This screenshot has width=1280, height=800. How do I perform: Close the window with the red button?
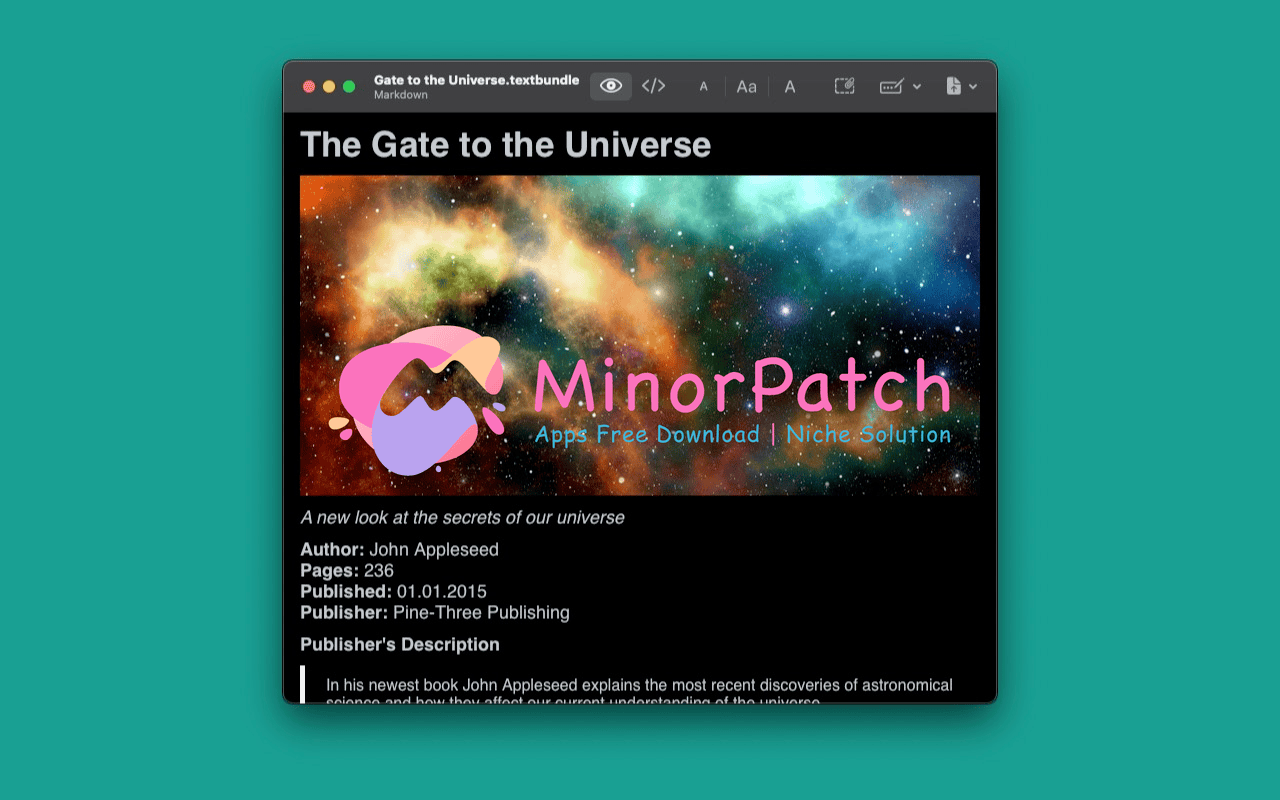309,87
